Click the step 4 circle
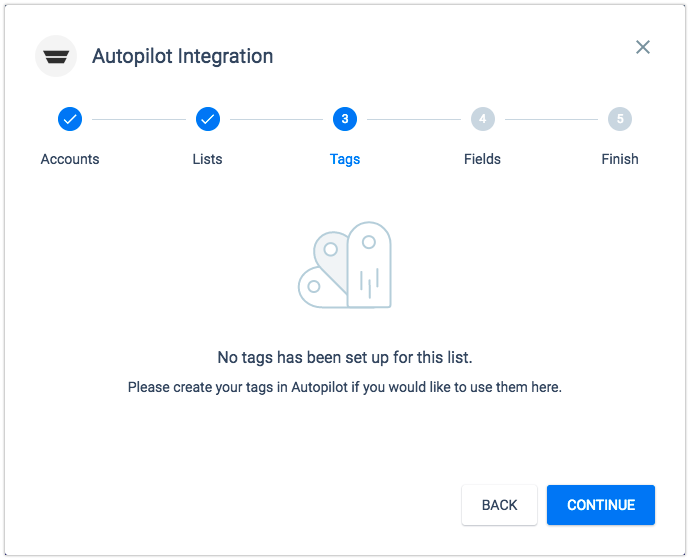Screen dimensions: 690x560 (483, 119)
